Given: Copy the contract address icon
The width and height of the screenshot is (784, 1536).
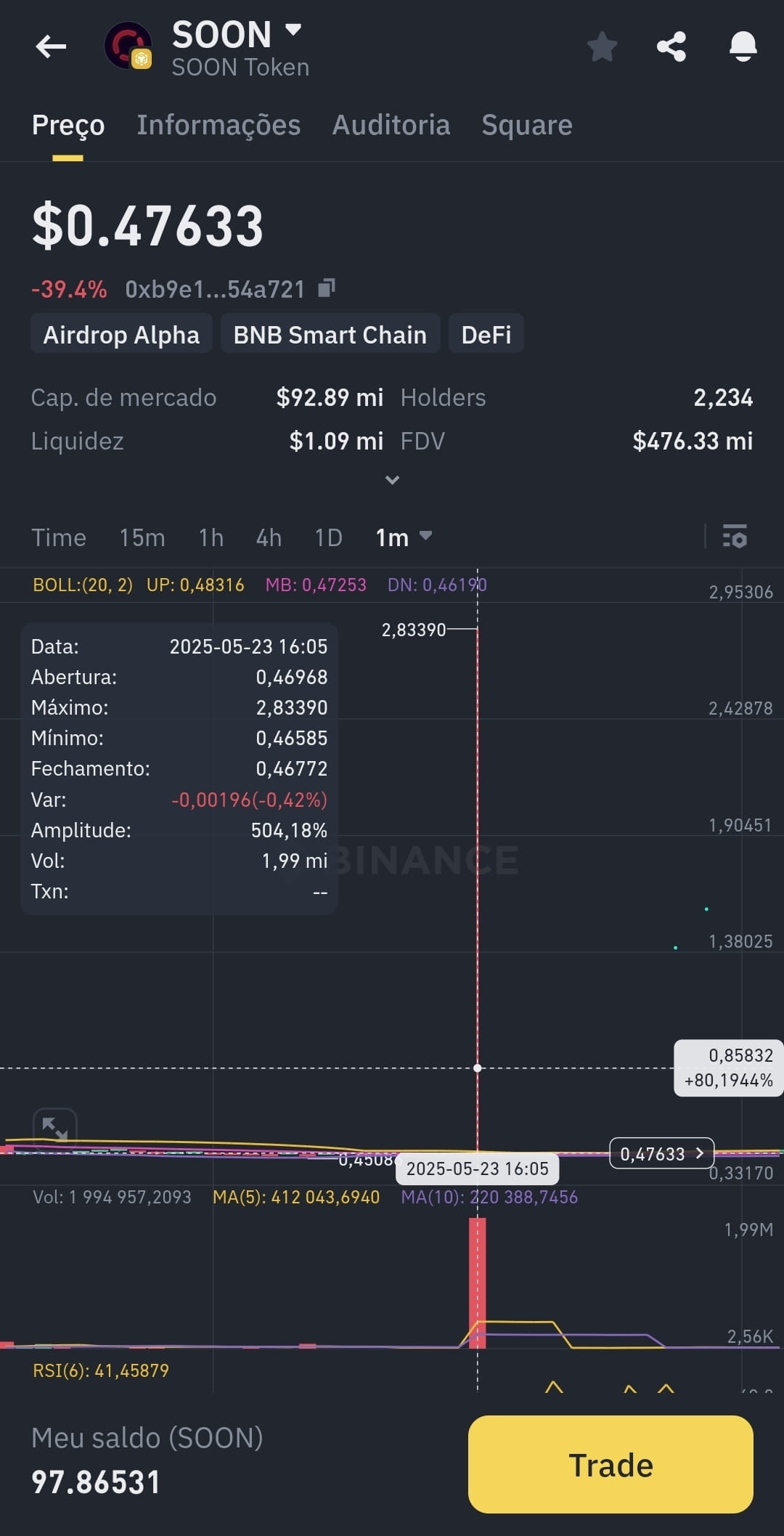Looking at the screenshot, I should [327, 288].
